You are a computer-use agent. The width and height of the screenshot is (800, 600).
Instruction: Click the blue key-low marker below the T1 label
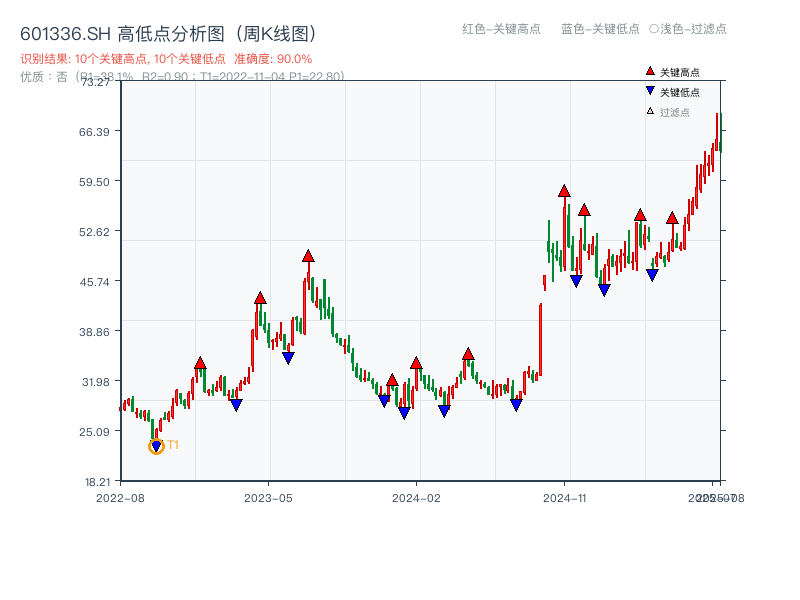156,445
